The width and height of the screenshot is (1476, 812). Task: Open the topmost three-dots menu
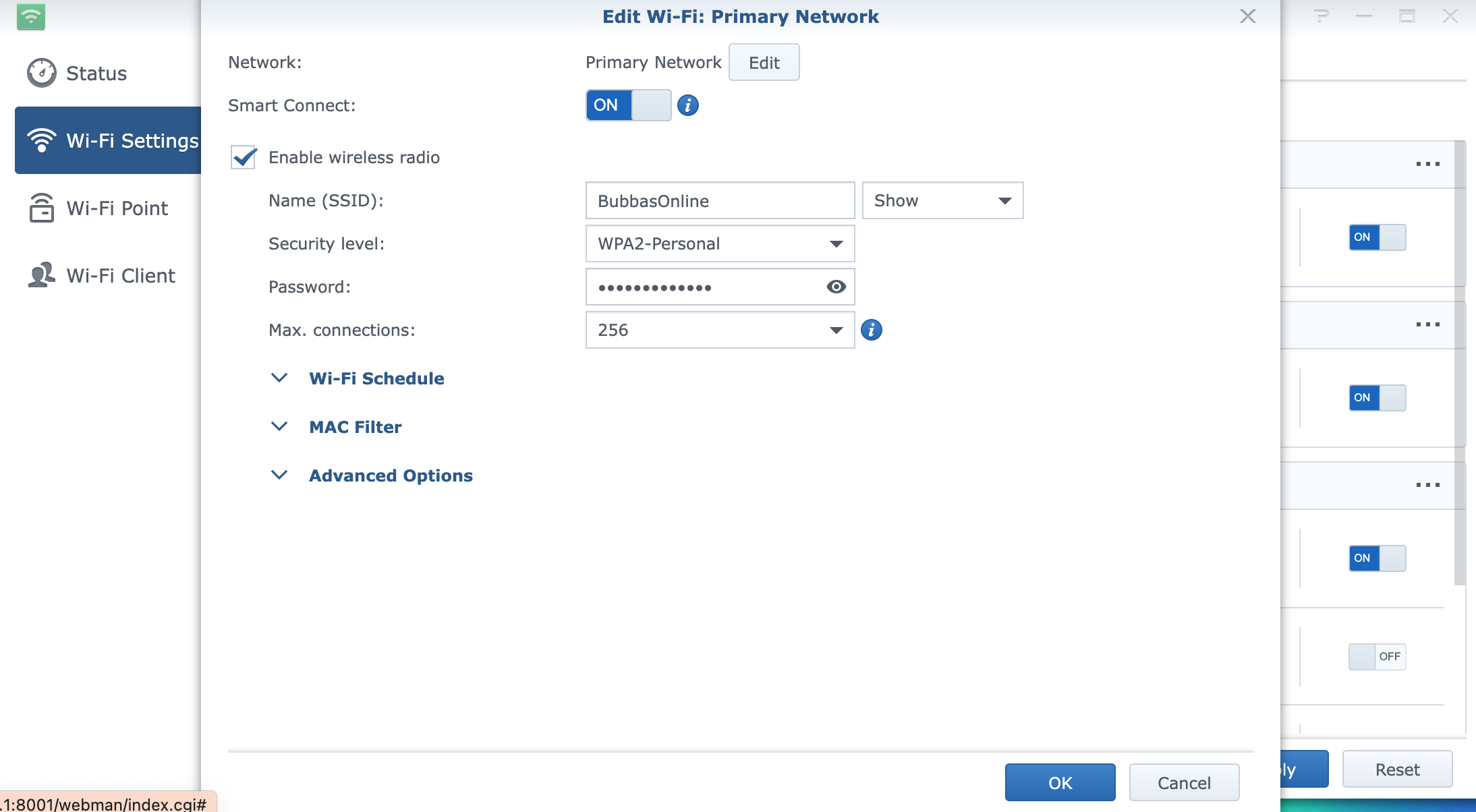click(1427, 164)
